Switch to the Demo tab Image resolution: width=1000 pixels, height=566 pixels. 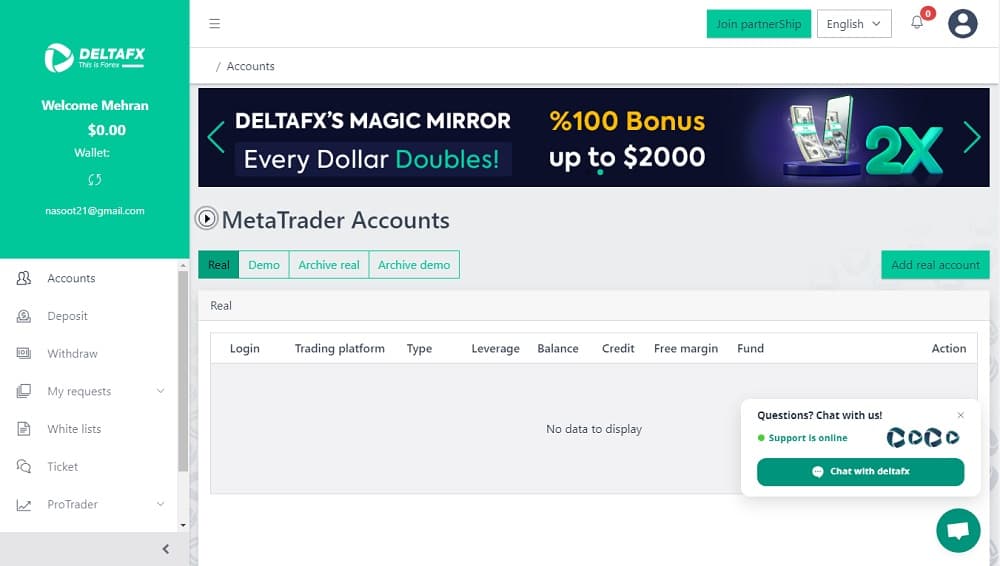(x=264, y=265)
